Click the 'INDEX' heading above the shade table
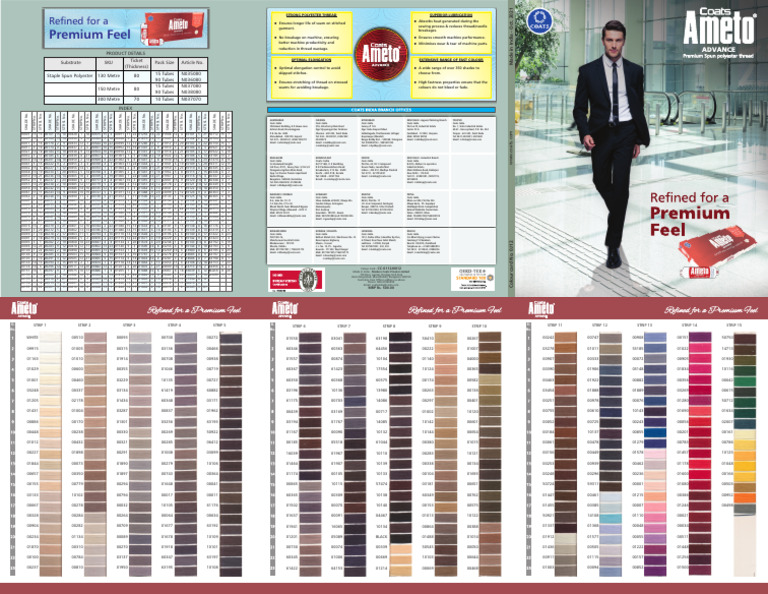768x594 pixels. [126, 108]
